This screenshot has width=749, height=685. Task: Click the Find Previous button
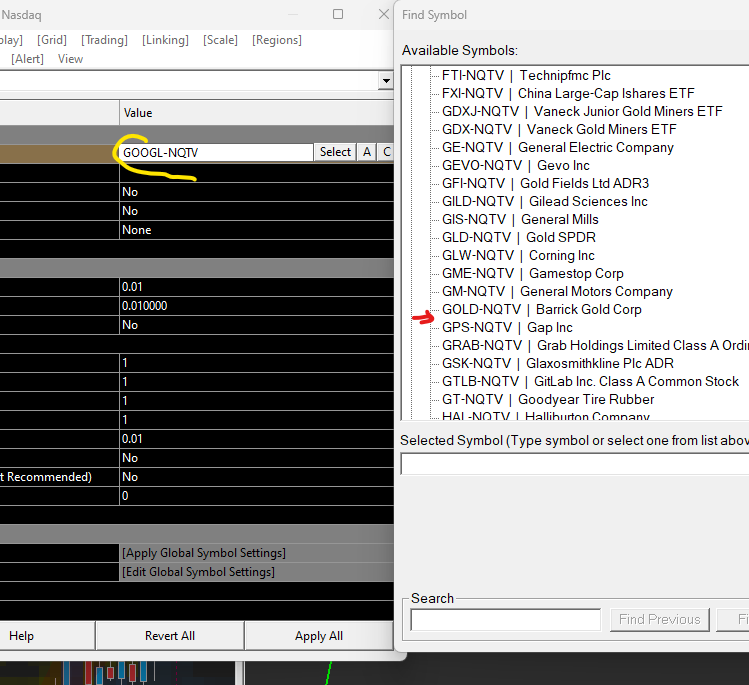click(x=660, y=620)
